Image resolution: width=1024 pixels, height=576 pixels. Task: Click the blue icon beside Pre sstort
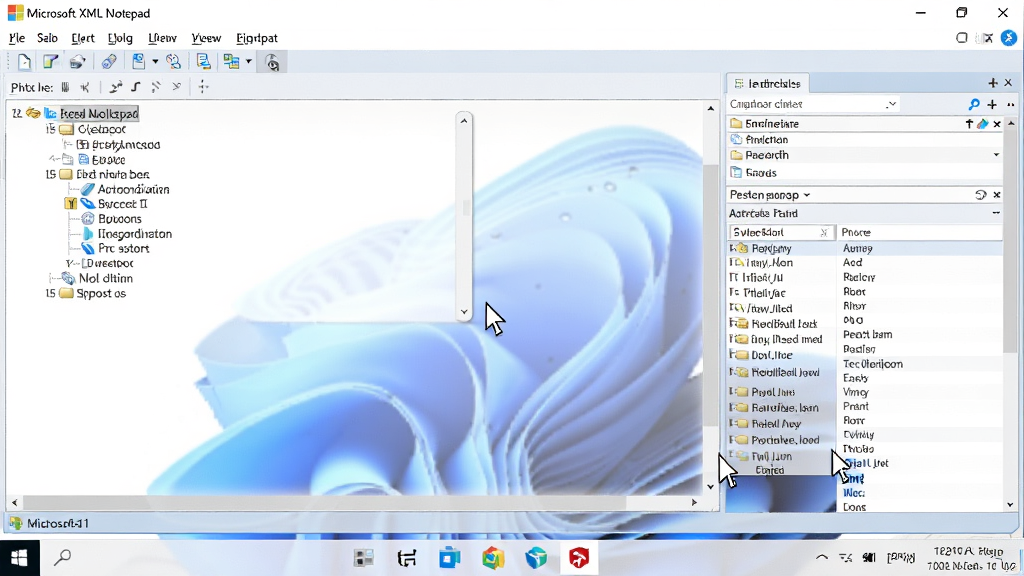point(88,248)
